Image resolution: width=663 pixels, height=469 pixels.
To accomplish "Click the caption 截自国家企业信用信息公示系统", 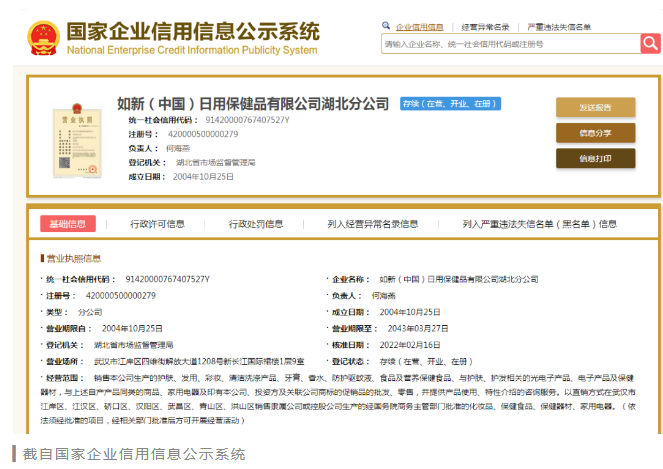I will click(x=134, y=454).
